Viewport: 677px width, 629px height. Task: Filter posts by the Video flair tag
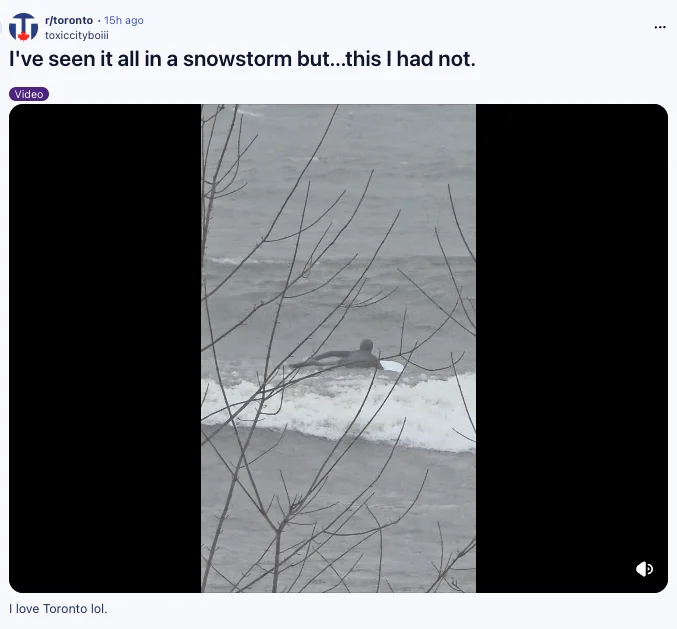[29, 94]
